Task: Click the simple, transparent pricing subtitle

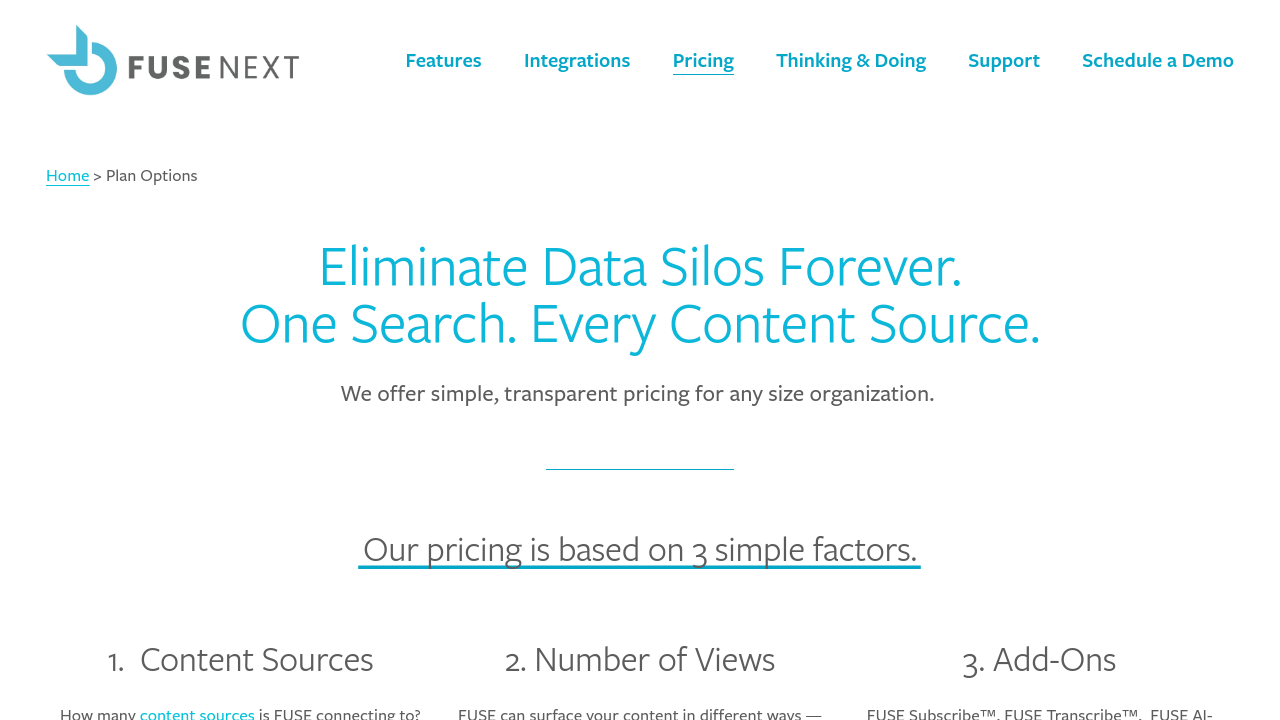Action: click(x=637, y=394)
